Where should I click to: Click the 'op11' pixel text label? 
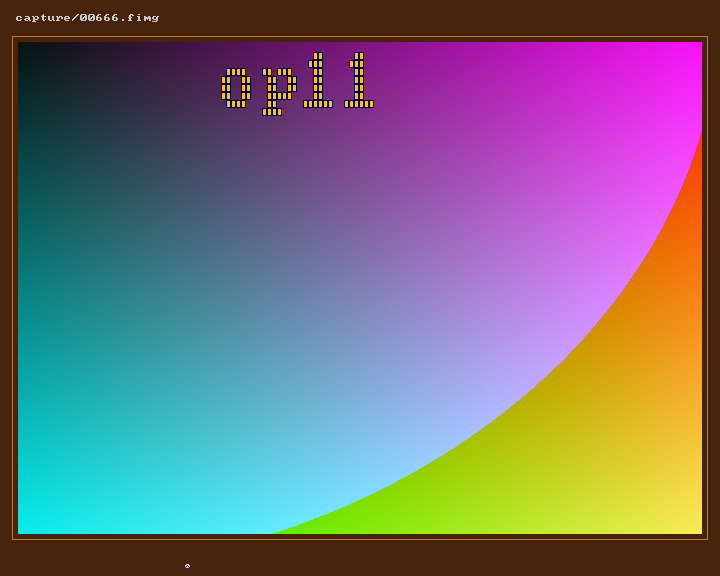pos(298,84)
